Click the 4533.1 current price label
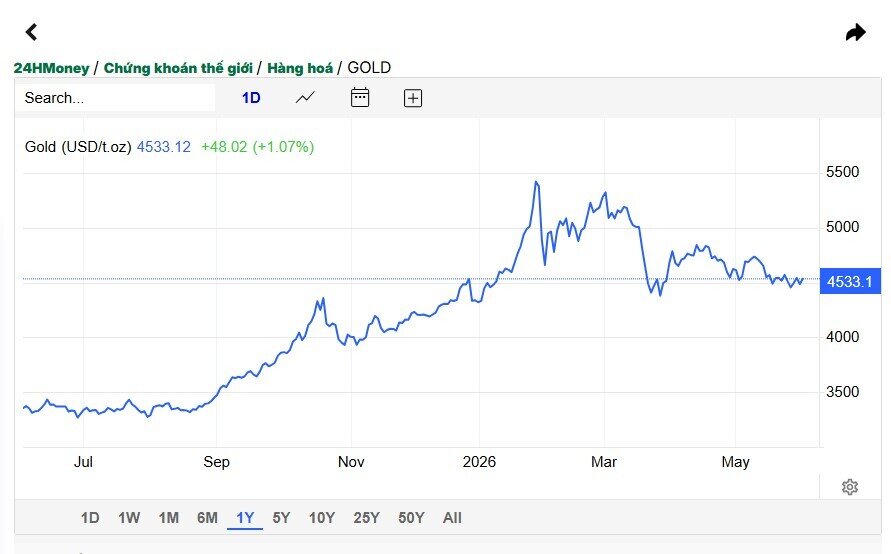Screen dimensions: 891x554 tap(850, 282)
